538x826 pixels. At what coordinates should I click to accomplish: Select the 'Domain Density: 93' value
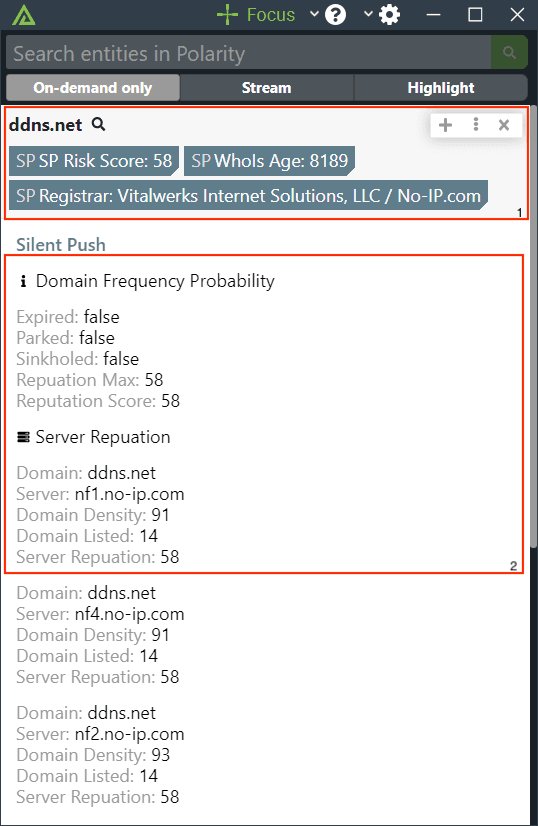(161, 755)
